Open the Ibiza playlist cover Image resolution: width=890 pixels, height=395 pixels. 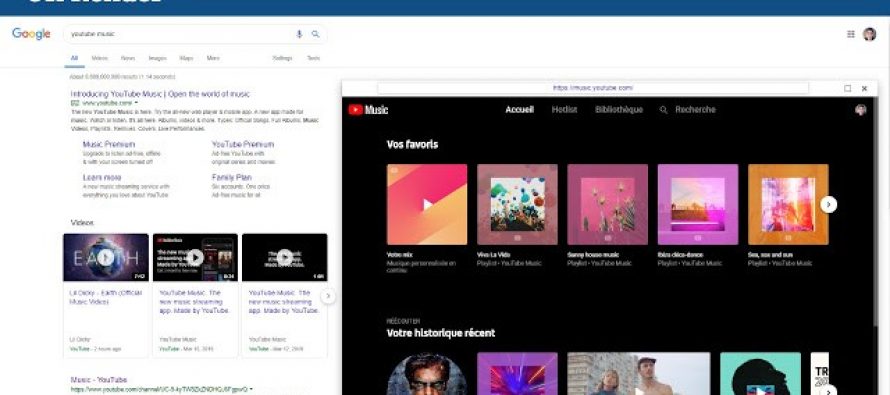(x=698, y=204)
